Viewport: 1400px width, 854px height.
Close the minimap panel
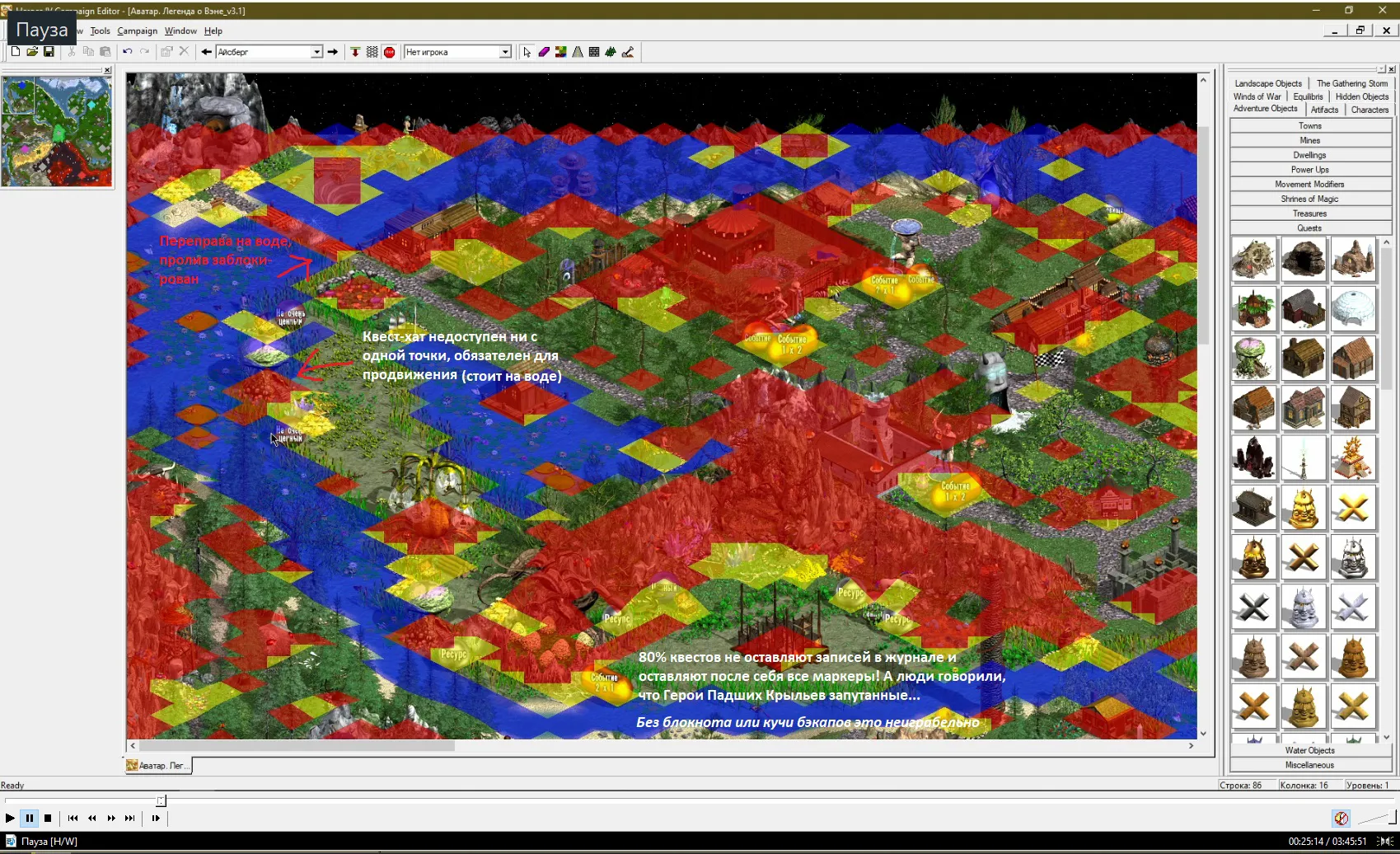[107, 70]
